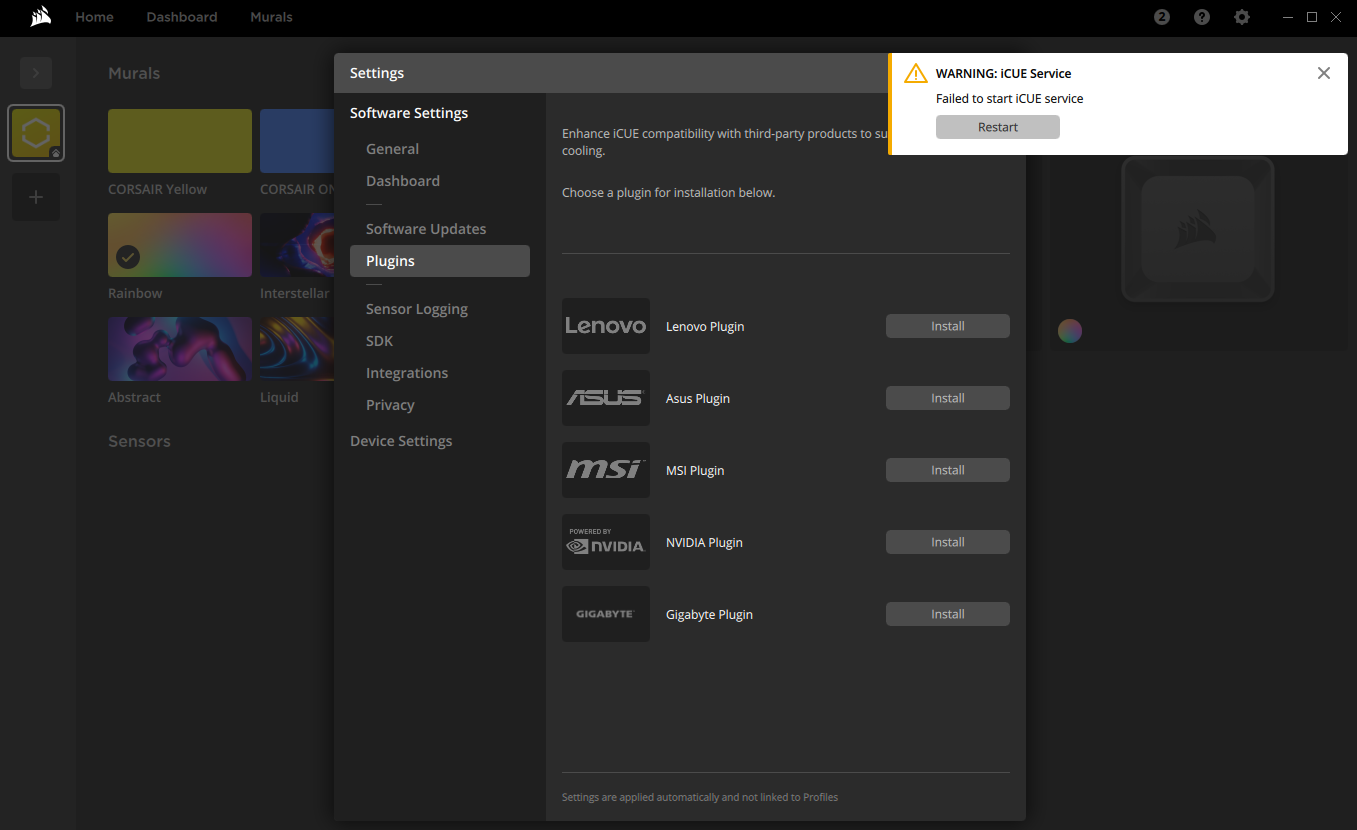The image size is (1357, 830).
Task: Open the help question mark icon
Action: (x=1202, y=17)
